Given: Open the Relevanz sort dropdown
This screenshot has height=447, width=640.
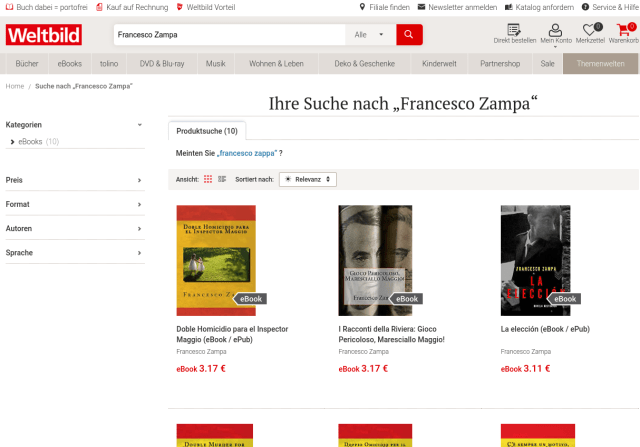Looking at the screenshot, I should click(308, 179).
